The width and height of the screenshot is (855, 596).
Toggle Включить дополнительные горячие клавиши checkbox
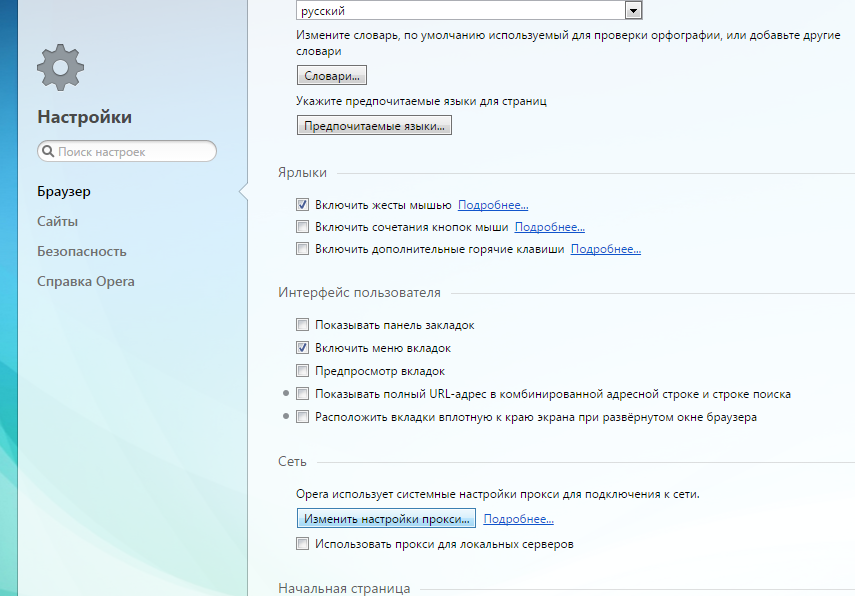click(x=303, y=249)
